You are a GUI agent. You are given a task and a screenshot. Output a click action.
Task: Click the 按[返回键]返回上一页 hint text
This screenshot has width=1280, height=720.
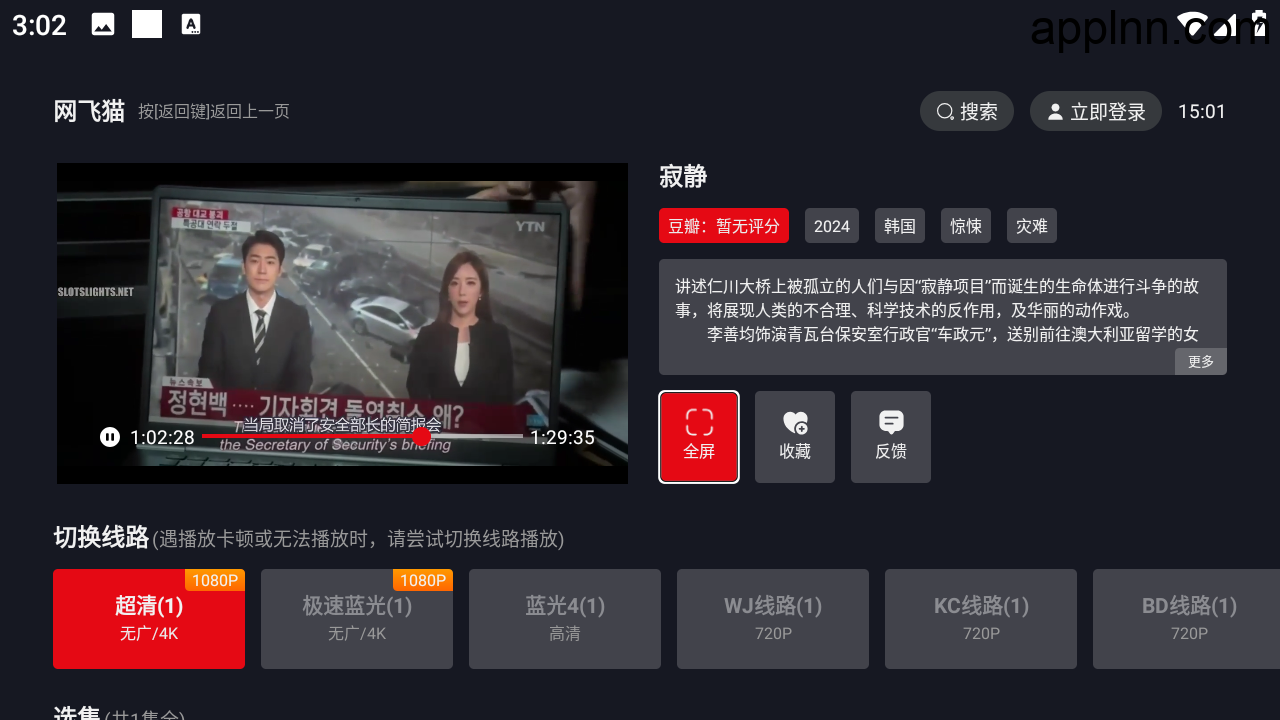click(x=214, y=111)
